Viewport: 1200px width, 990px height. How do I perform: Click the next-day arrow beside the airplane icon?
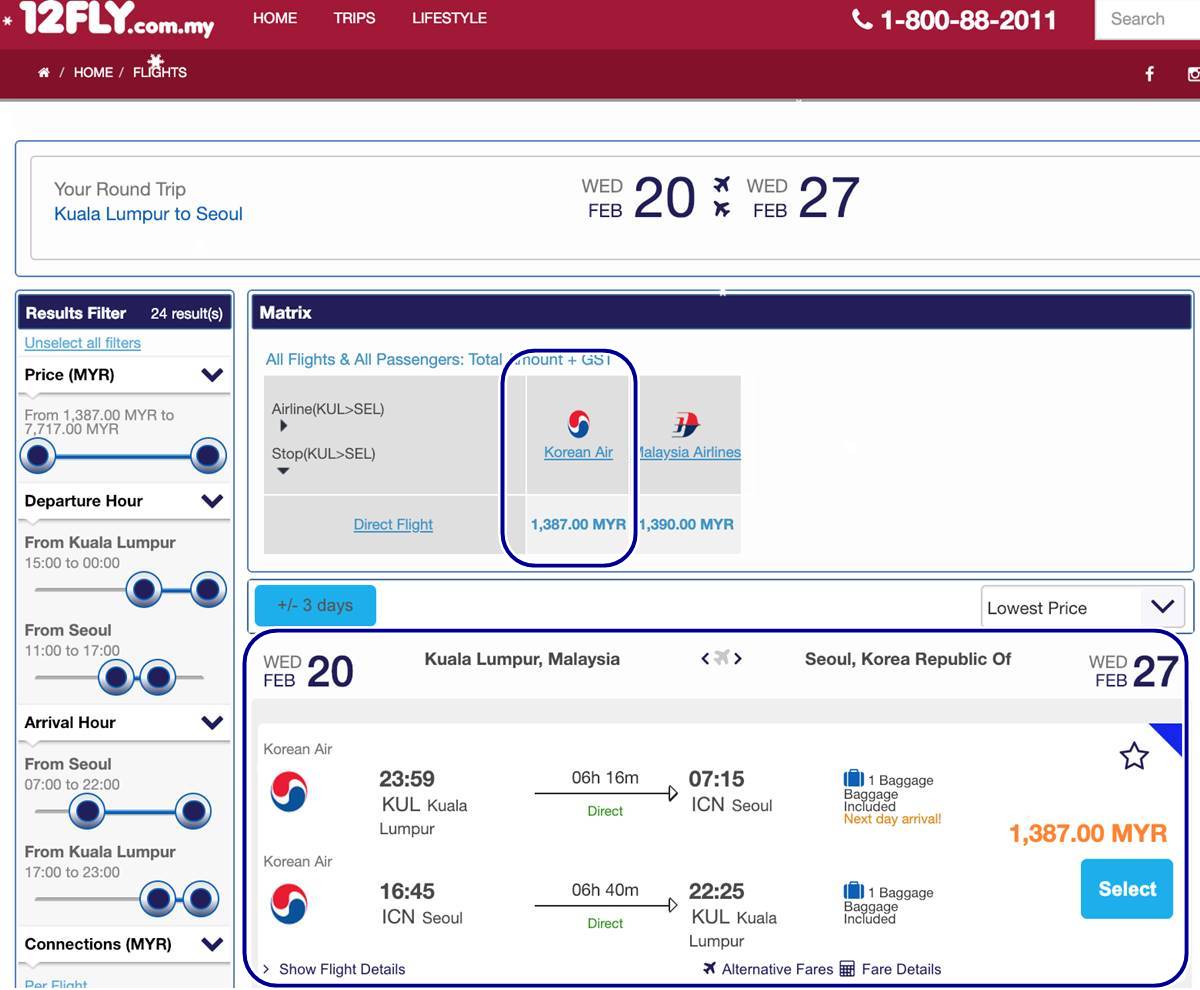(x=738, y=658)
